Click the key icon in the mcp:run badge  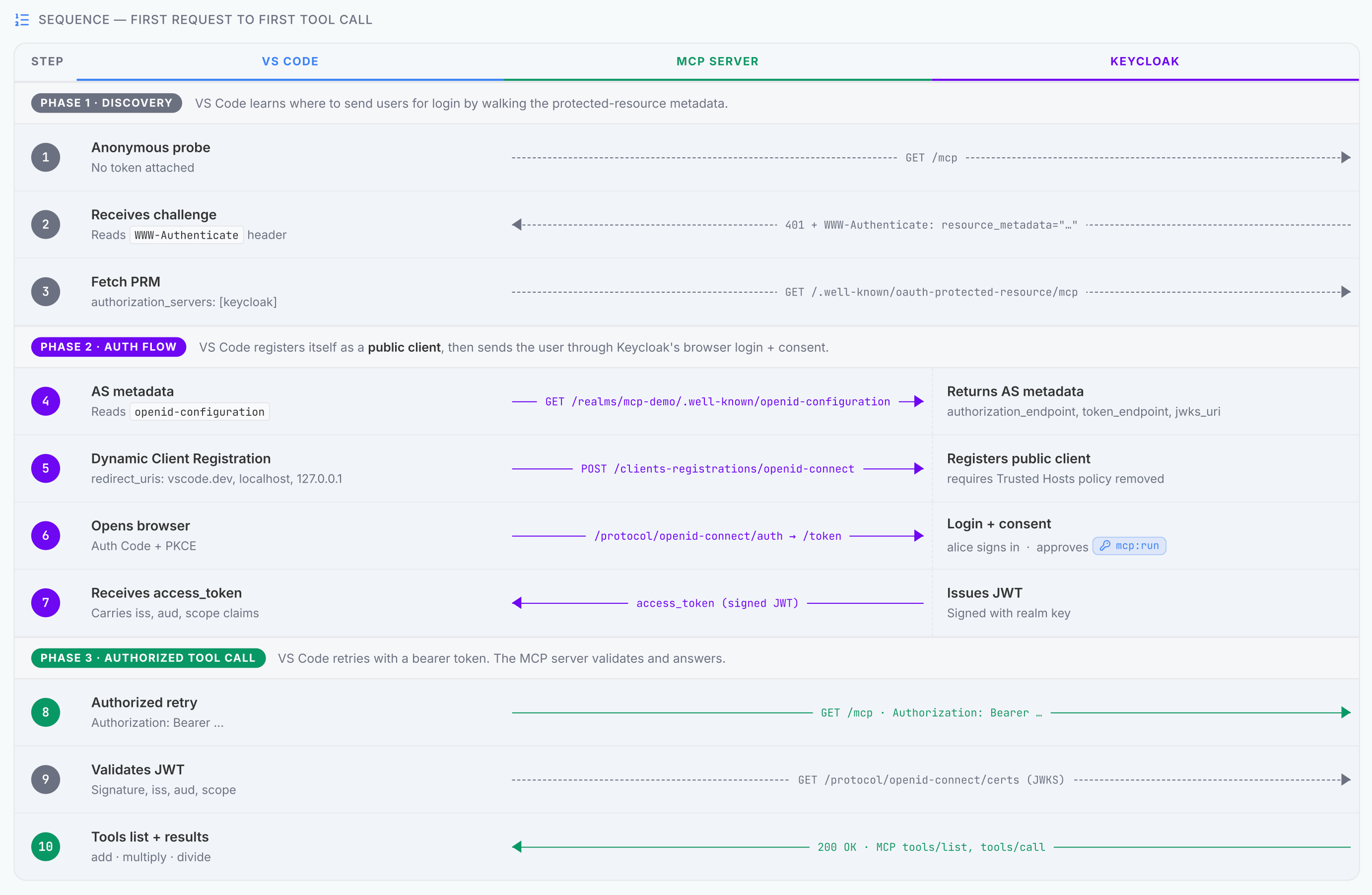click(x=1104, y=545)
